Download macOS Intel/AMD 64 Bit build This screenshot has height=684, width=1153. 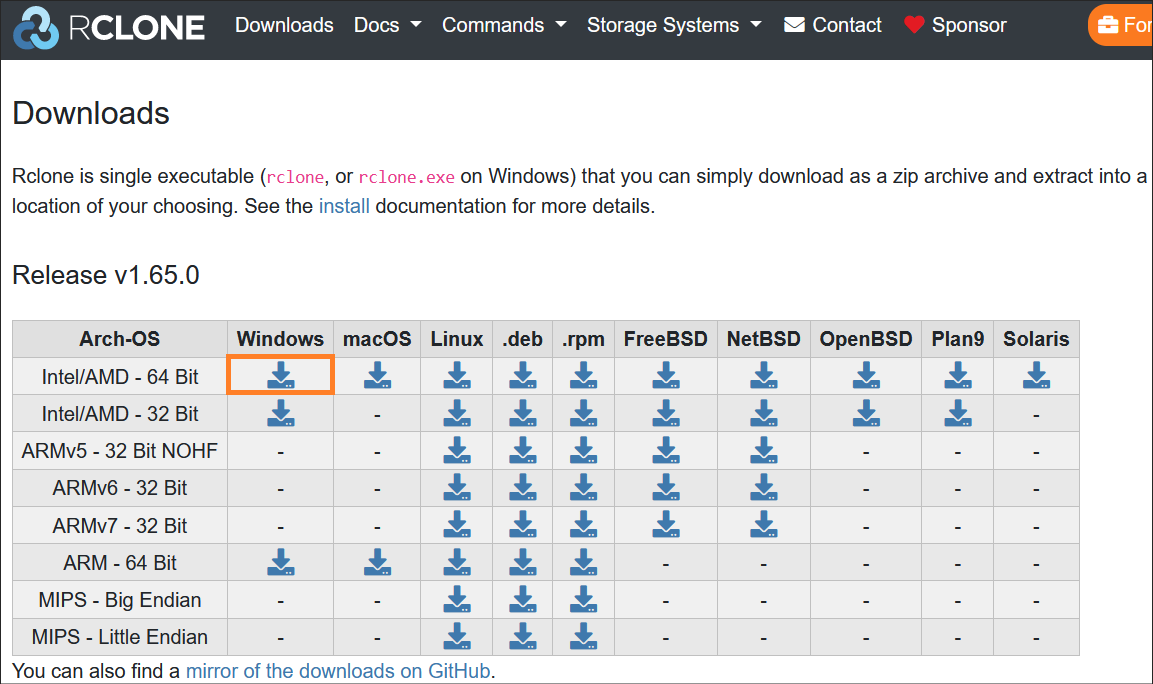pyautogui.click(x=377, y=375)
